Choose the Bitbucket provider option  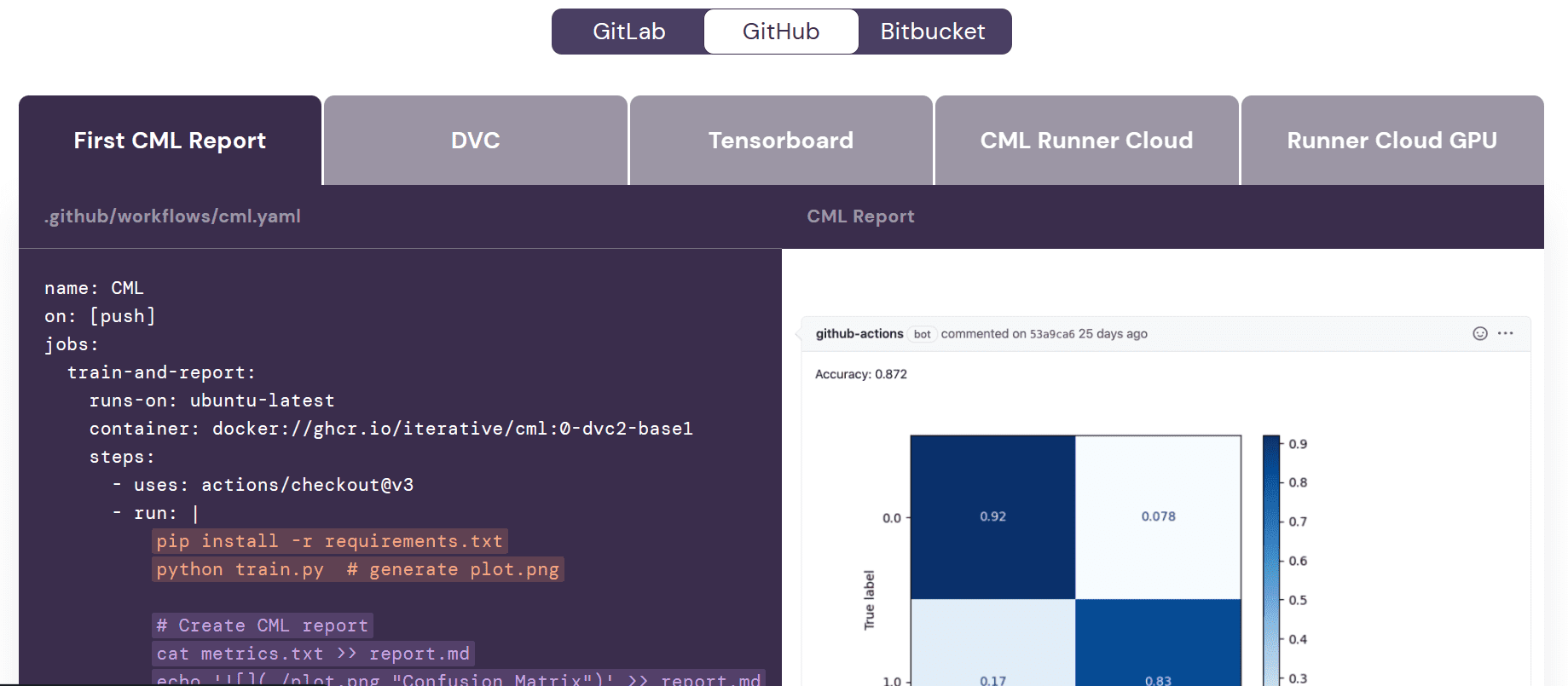933,32
